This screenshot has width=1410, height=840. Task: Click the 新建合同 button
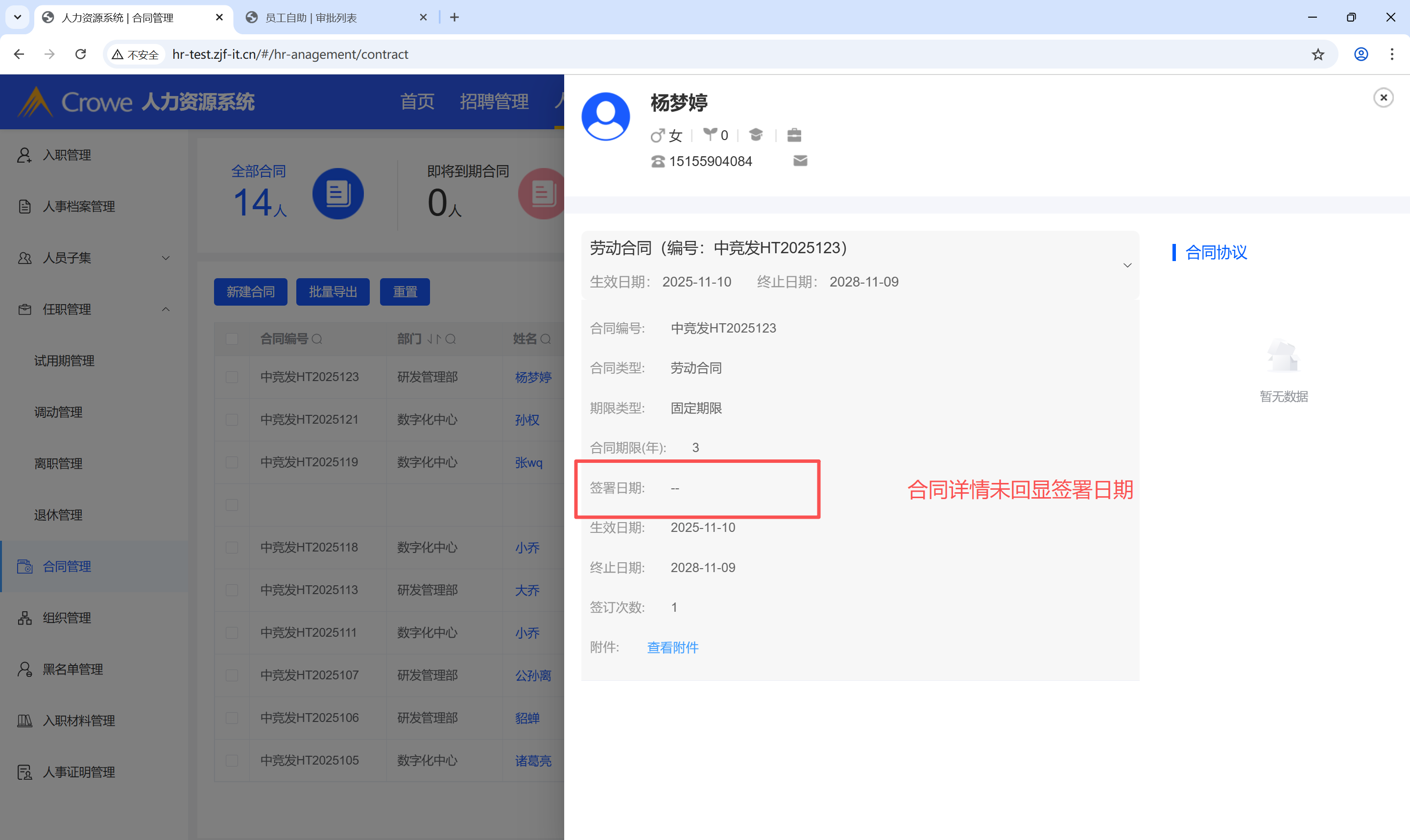[x=250, y=292]
